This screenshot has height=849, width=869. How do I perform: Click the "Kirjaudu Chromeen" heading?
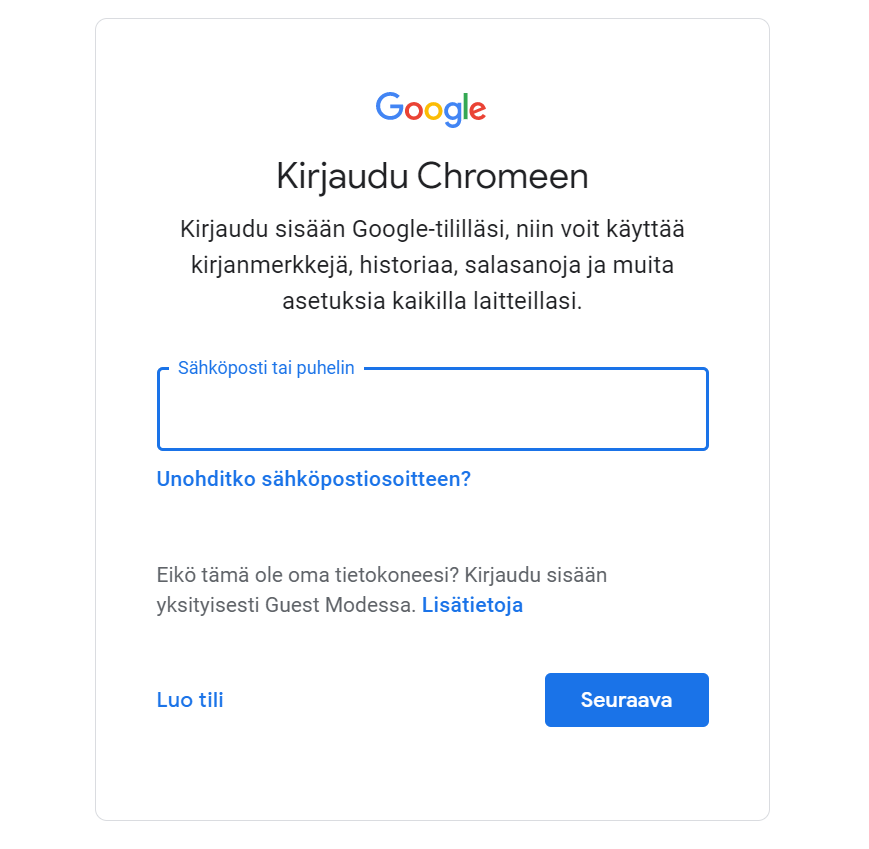[x=432, y=177]
